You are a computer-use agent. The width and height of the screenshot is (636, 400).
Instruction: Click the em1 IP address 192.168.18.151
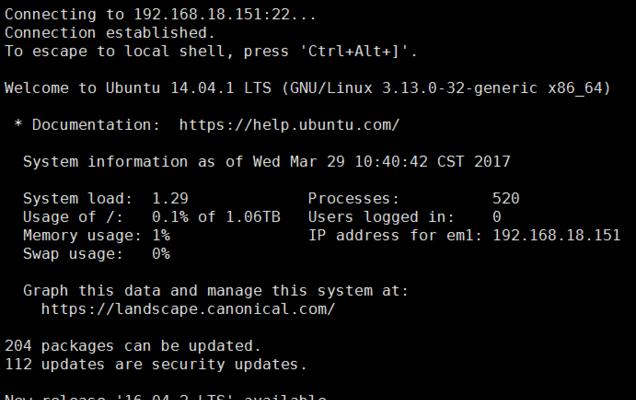coord(556,235)
